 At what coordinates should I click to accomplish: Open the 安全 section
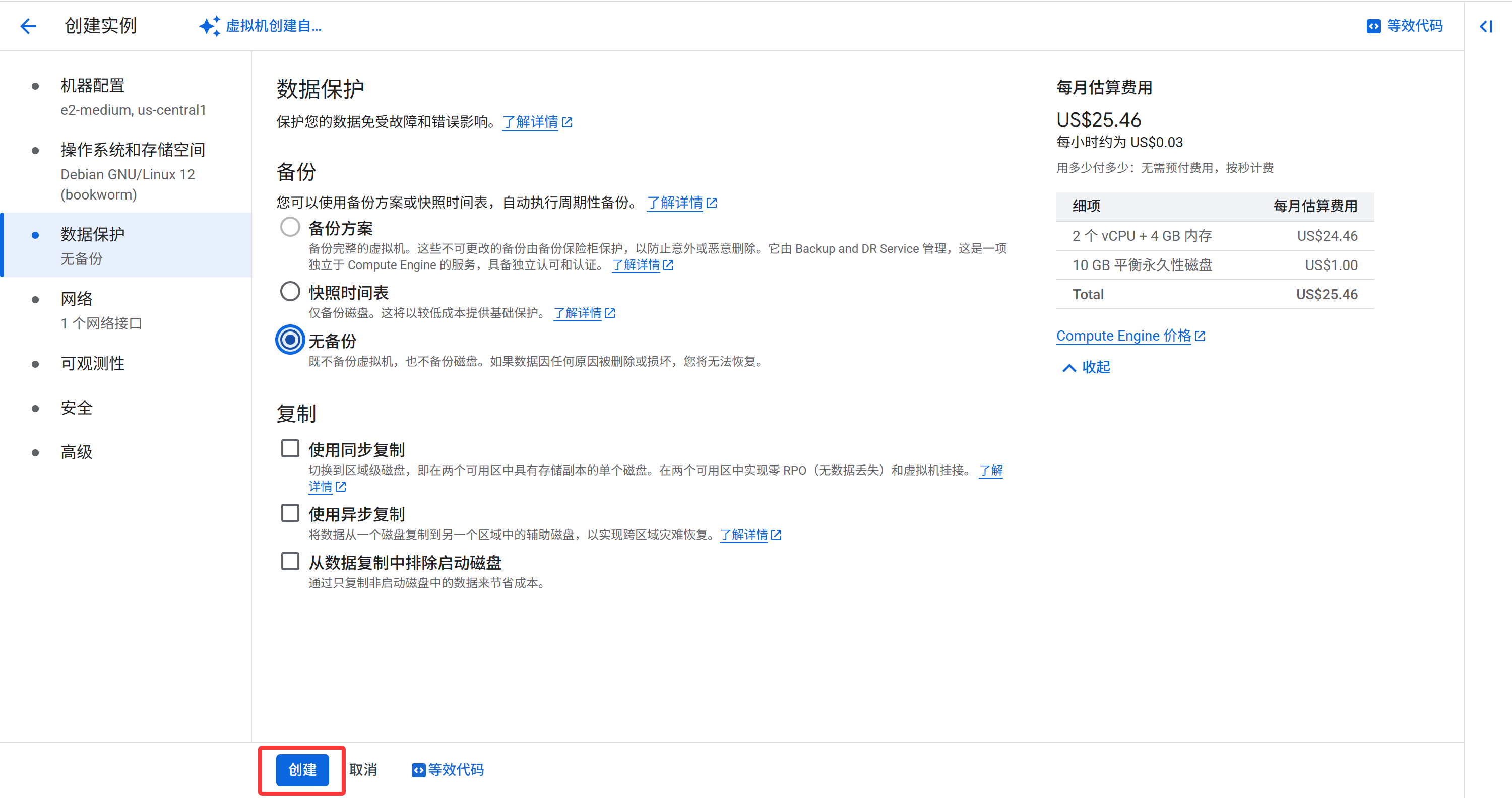point(125,409)
